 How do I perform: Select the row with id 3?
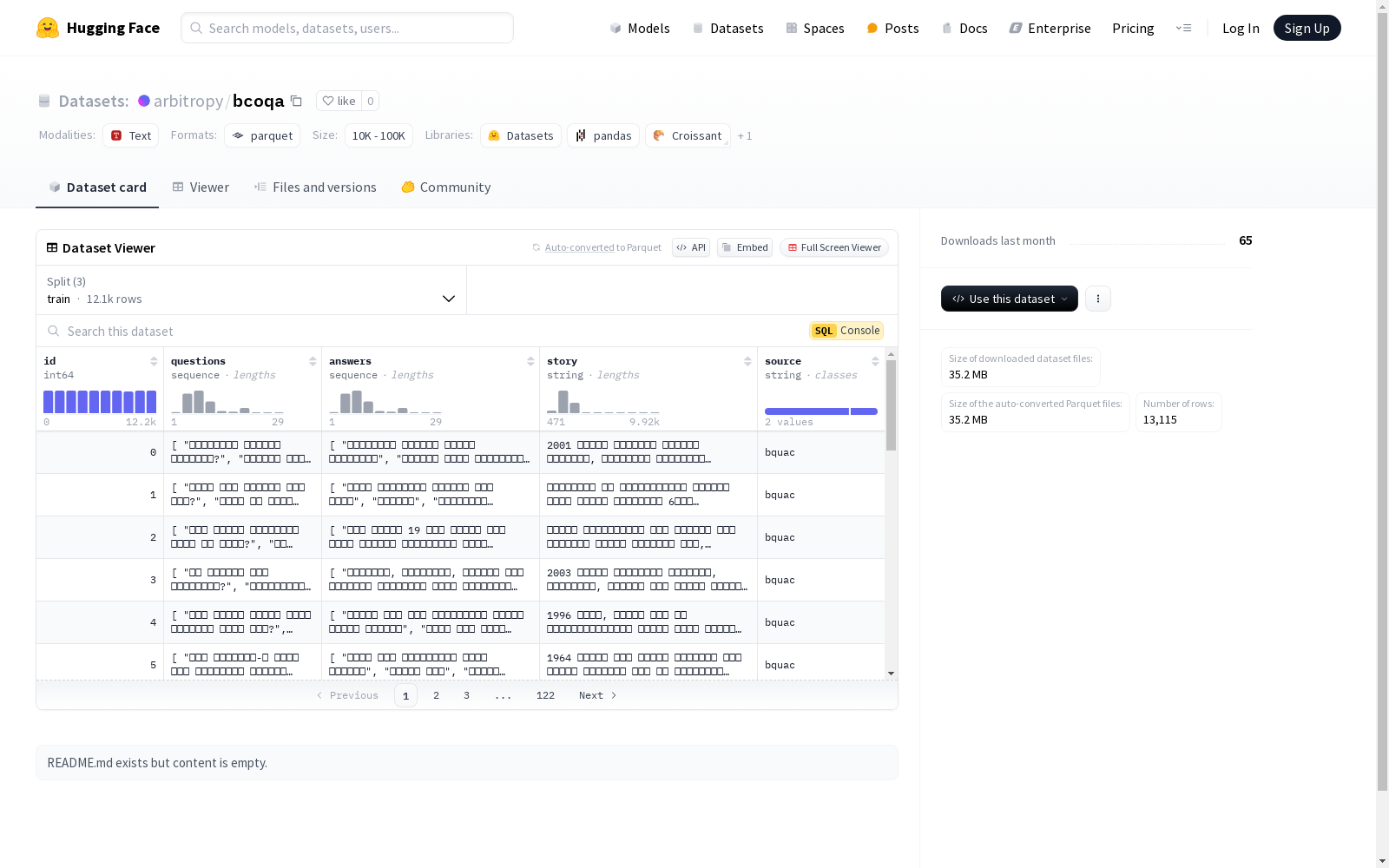[460, 580]
